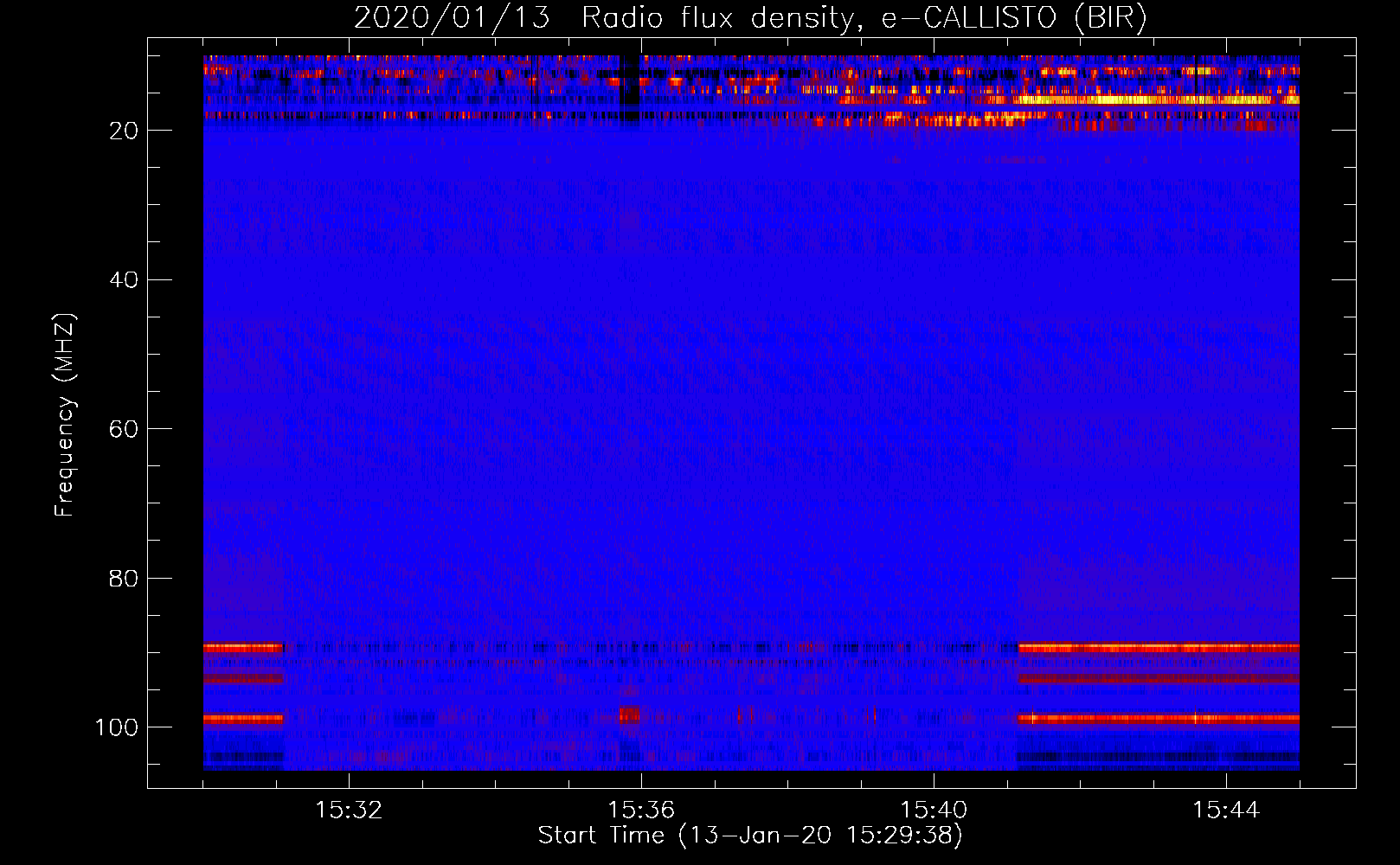The height and width of the screenshot is (865, 1400).
Task: Click the 15:44 time tick label
Action: 1226,810
